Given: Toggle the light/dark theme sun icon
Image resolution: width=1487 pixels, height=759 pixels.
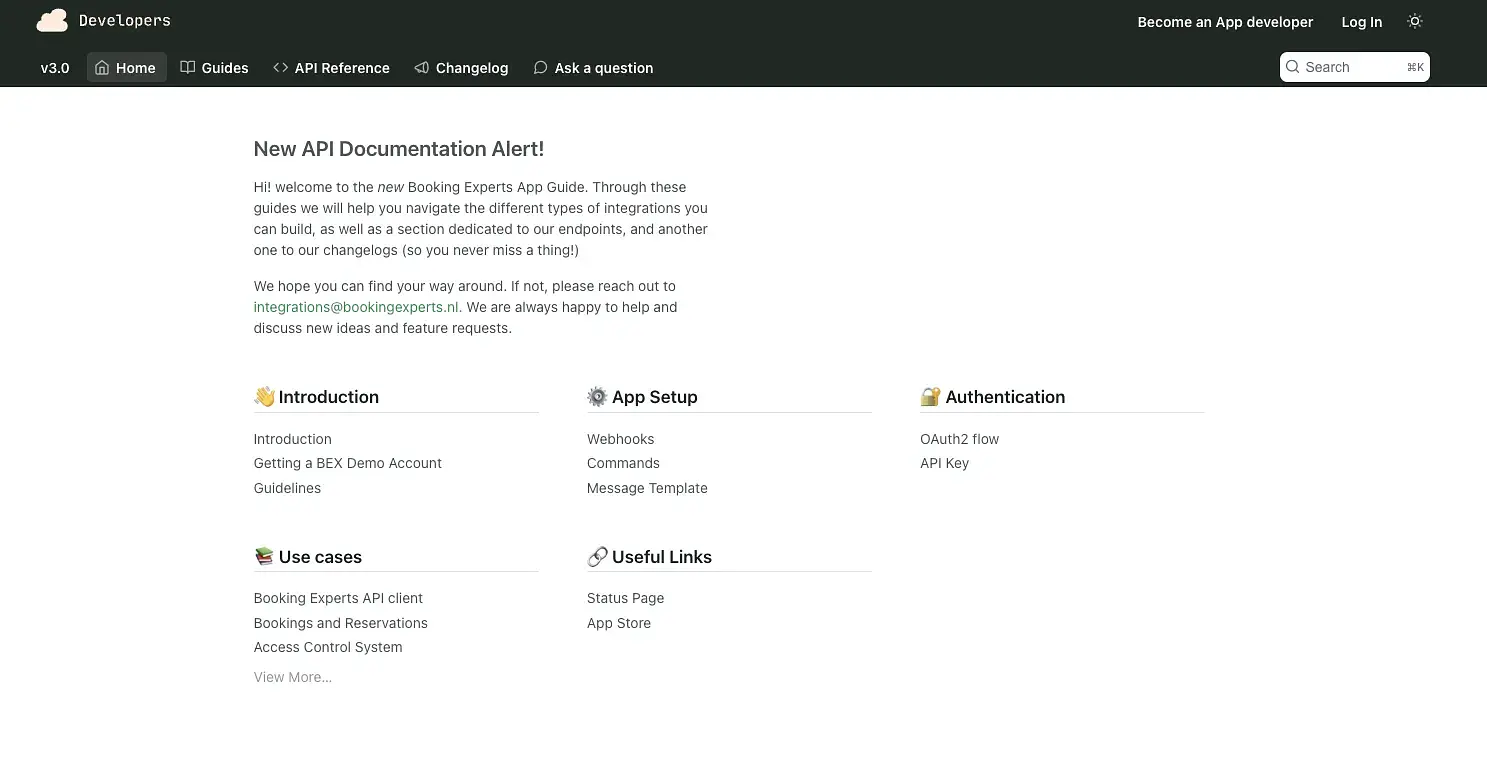Looking at the screenshot, I should point(1414,21).
